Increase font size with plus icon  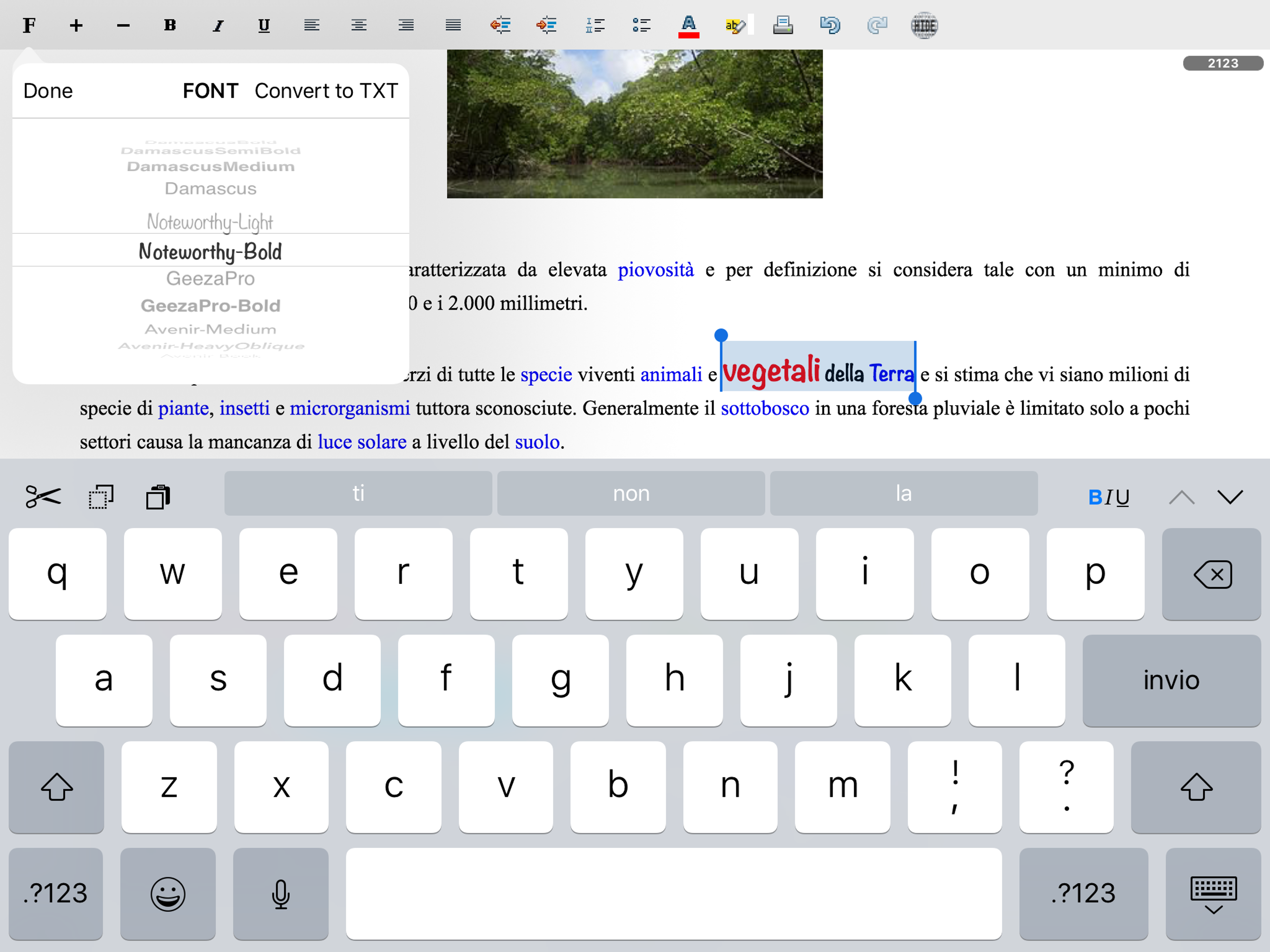coord(76,25)
